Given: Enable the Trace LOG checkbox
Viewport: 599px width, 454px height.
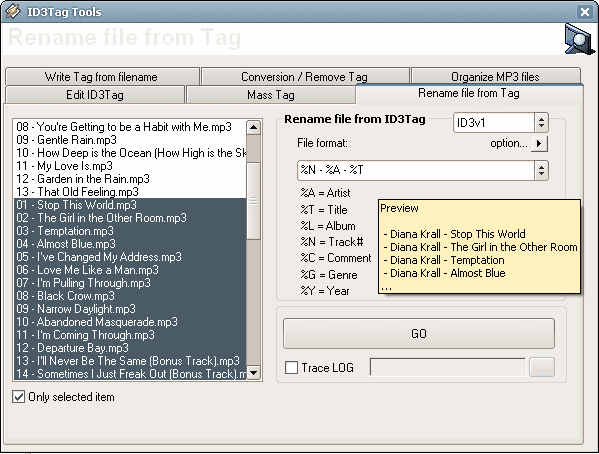Looking at the screenshot, I should click(x=291, y=368).
